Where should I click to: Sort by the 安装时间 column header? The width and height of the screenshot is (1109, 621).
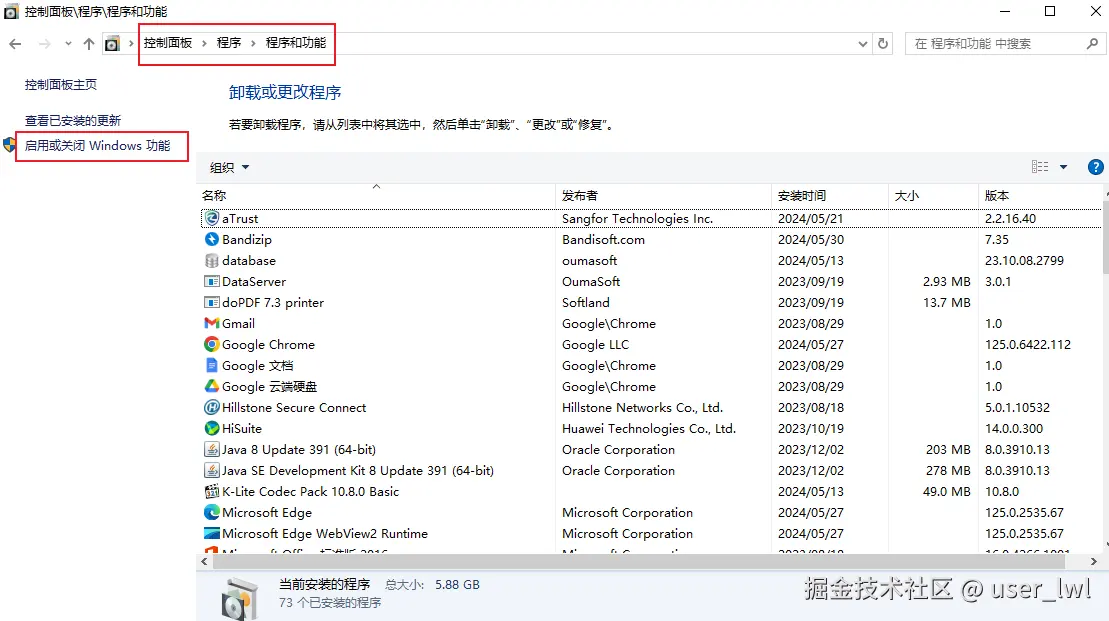830,196
